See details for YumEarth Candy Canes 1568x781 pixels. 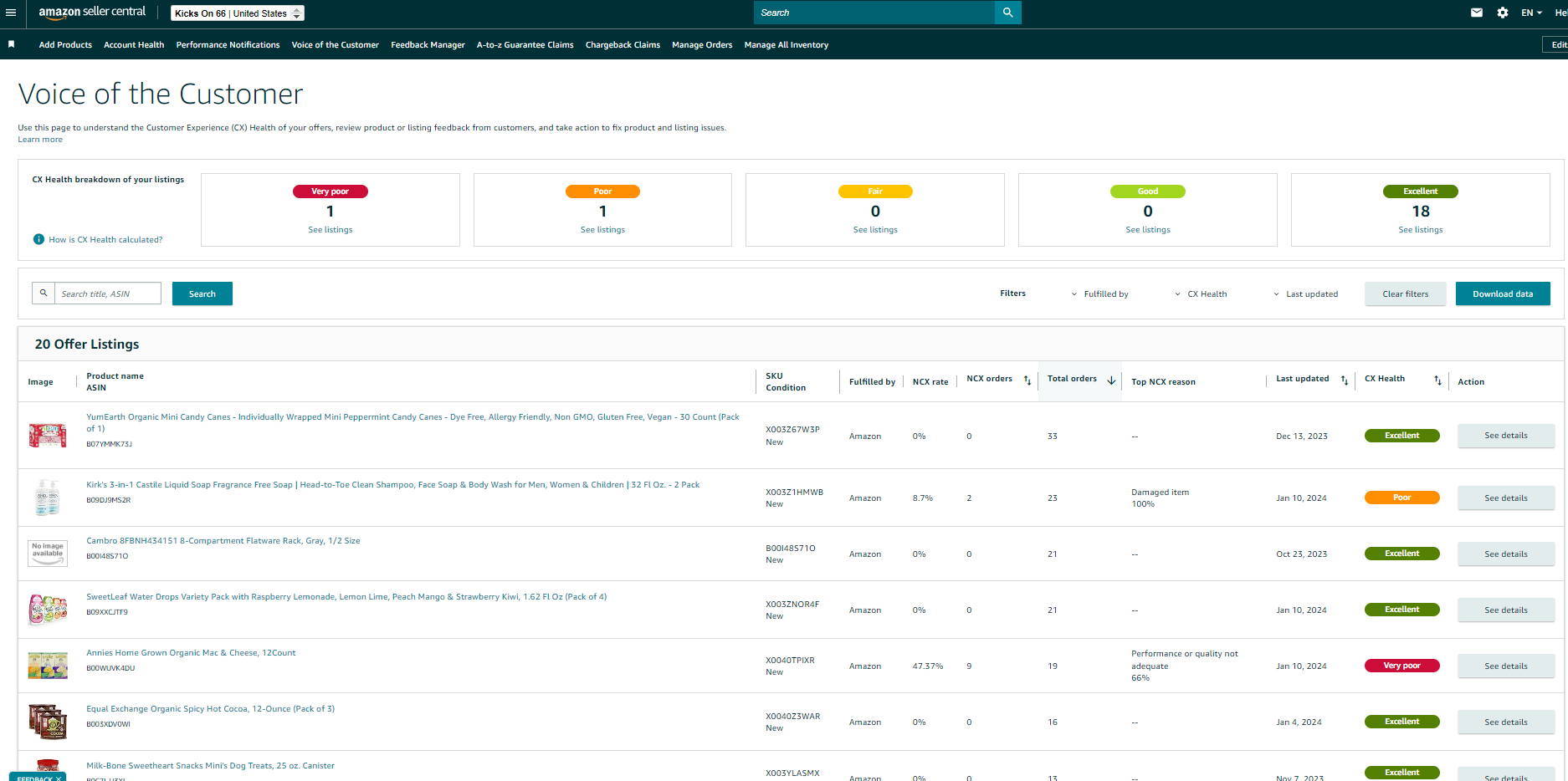(1506, 436)
